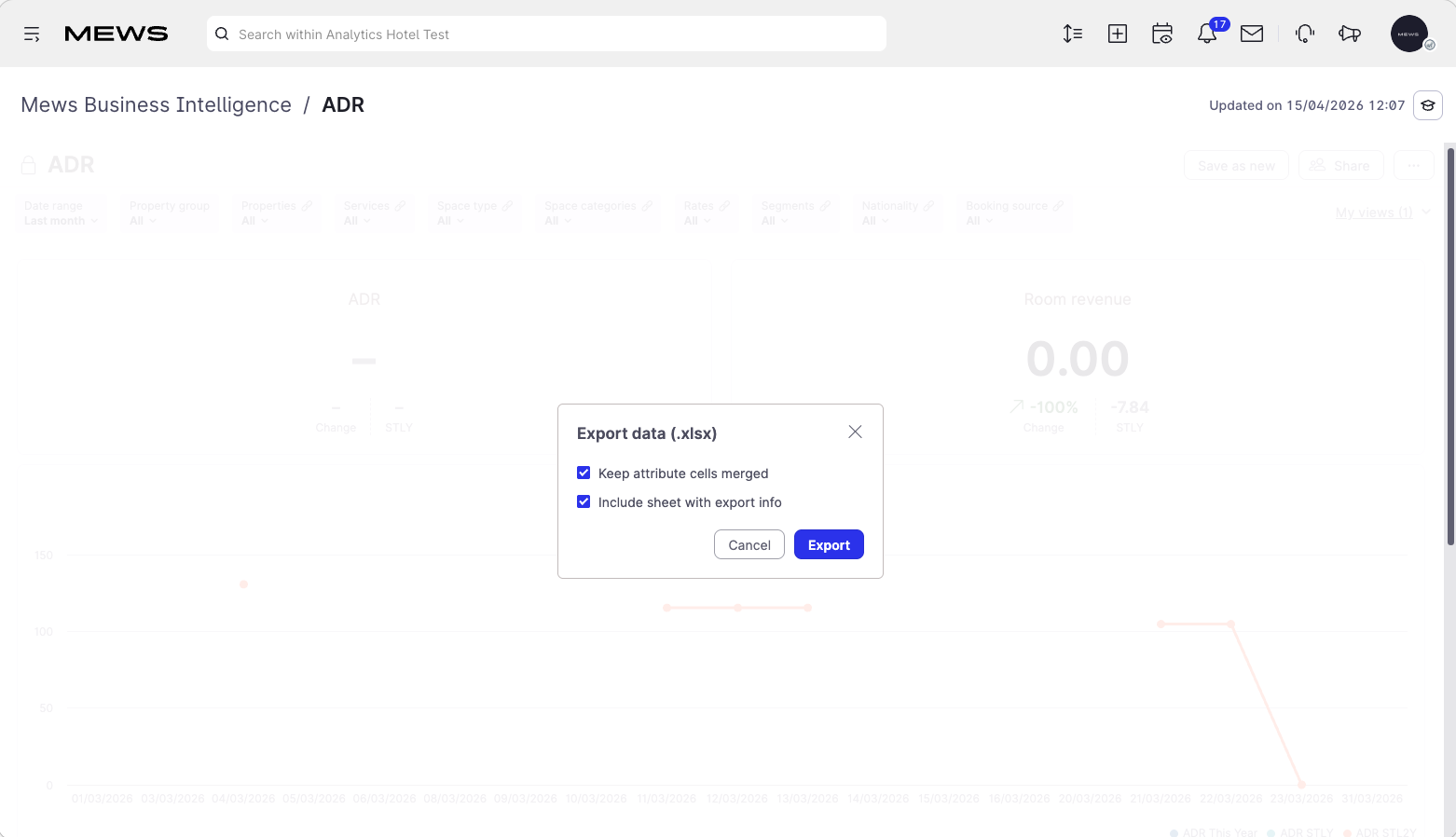This screenshot has width=1456, height=837.
Task: Click the ADR This Year legend entry
Action: [1214, 832]
